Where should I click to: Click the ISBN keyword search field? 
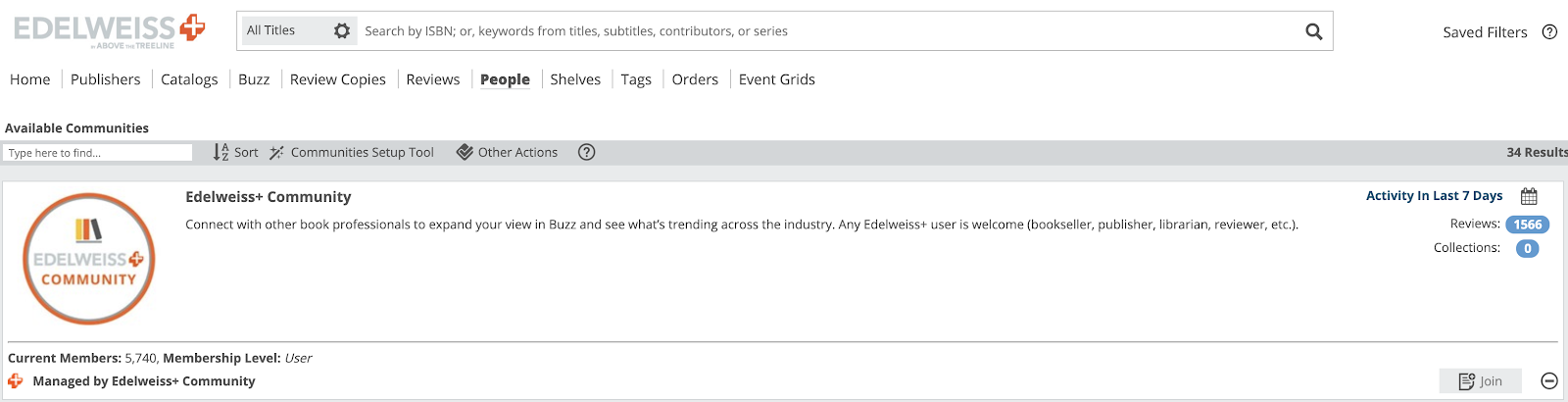[x=823, y=31]
